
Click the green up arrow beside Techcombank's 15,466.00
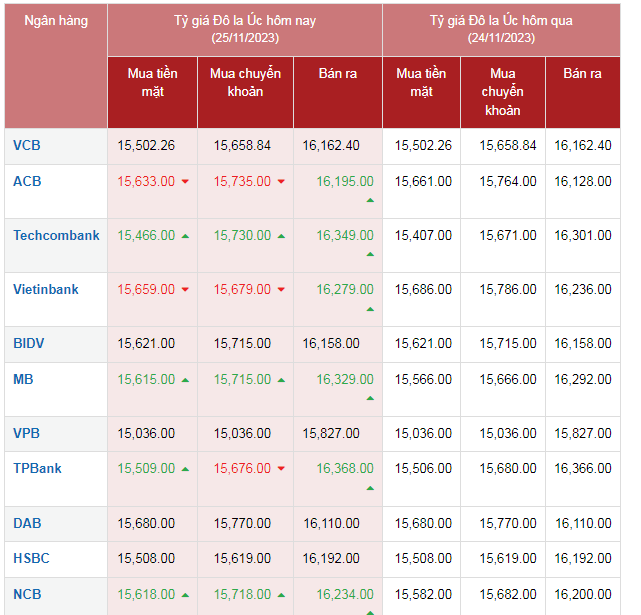(x=186, y=236)
